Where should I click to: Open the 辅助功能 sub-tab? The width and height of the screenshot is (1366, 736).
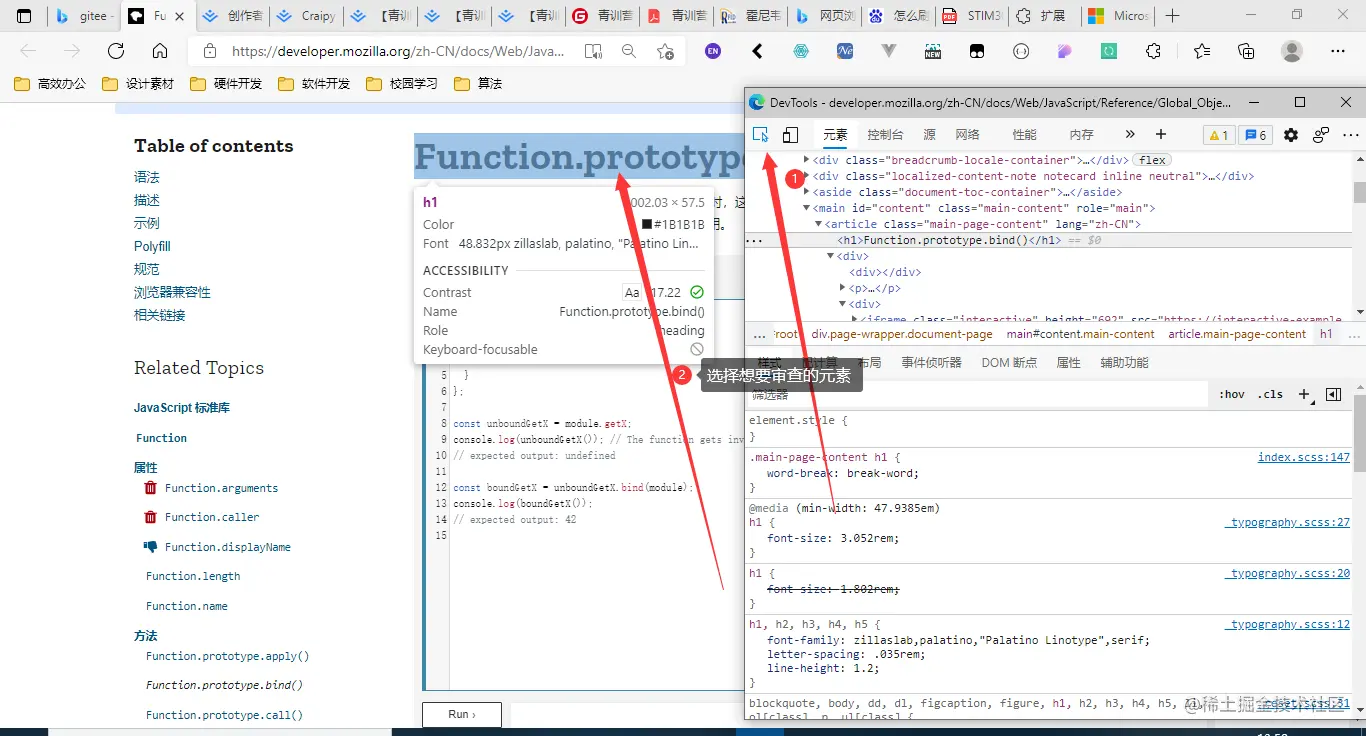[1124, 363]
